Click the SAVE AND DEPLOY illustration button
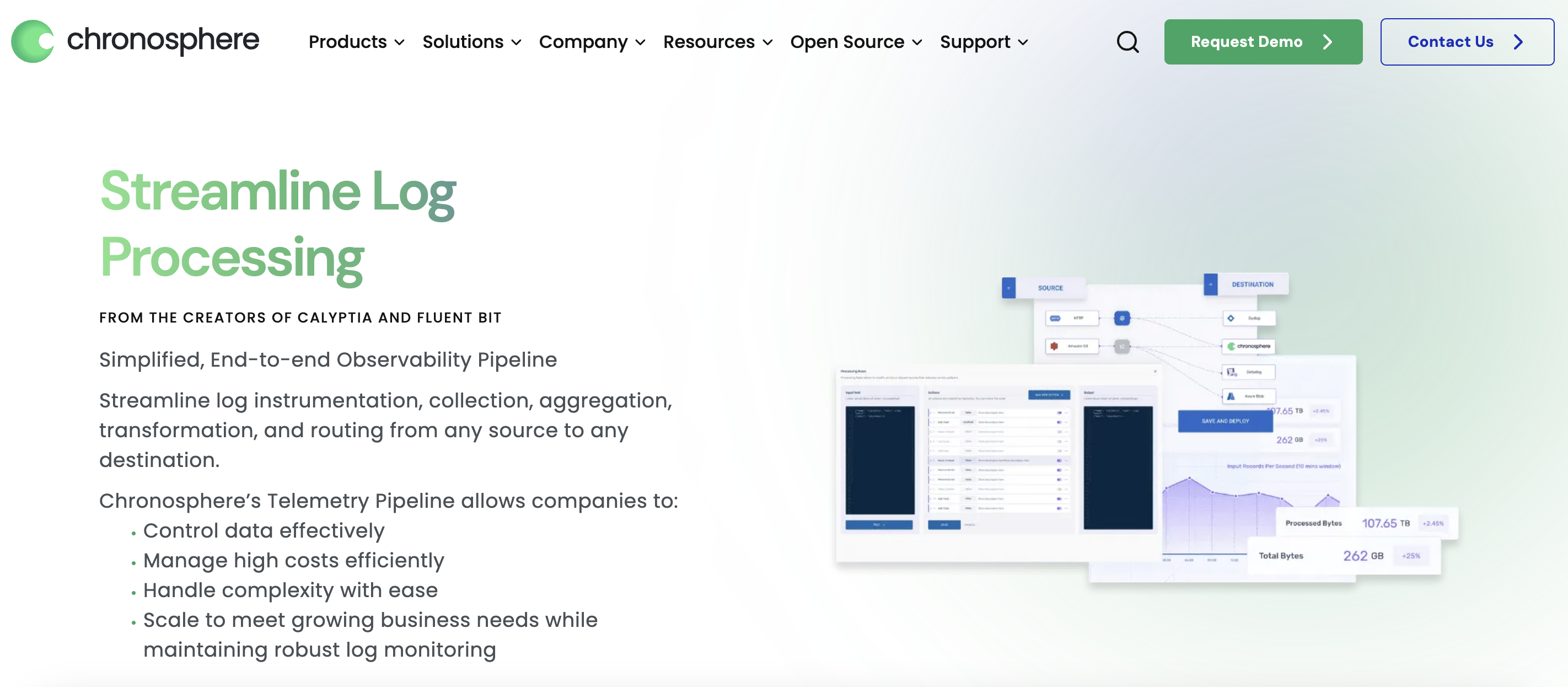 1225,421
